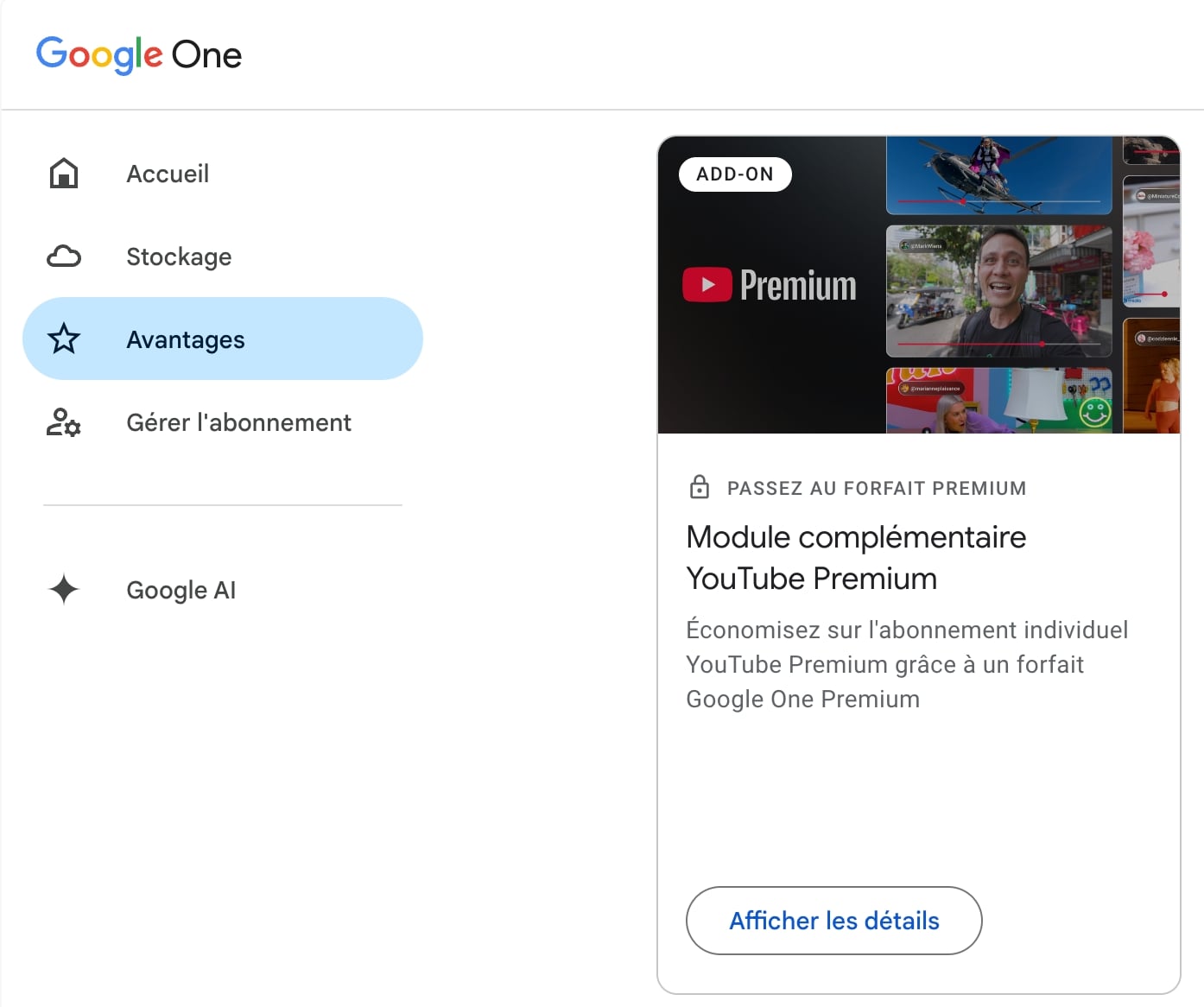The height and width of the screenshot is (1007, 1204).
Task: Click the lock icon beside Passez au forfait Premium
Action: 698,486
